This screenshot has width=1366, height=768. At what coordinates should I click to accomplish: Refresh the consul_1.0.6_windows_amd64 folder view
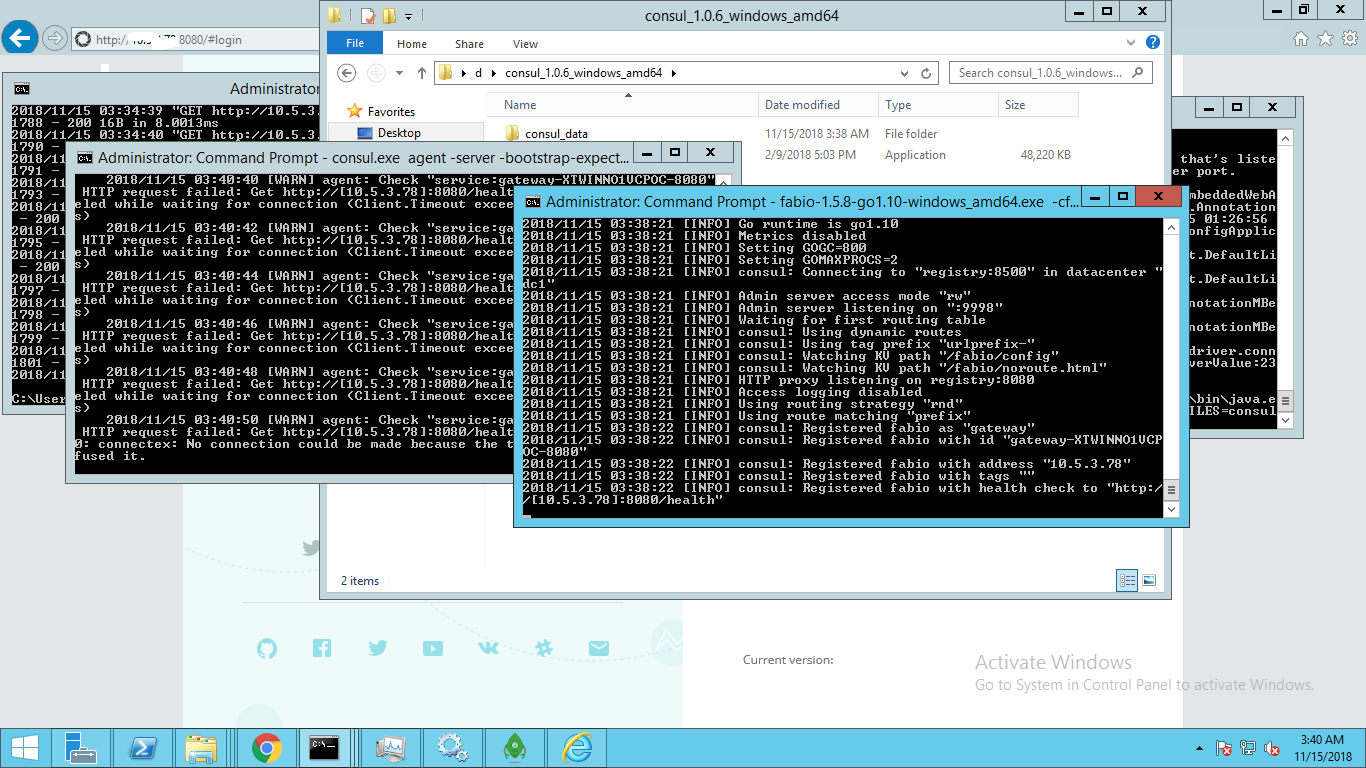pos(925,72)
